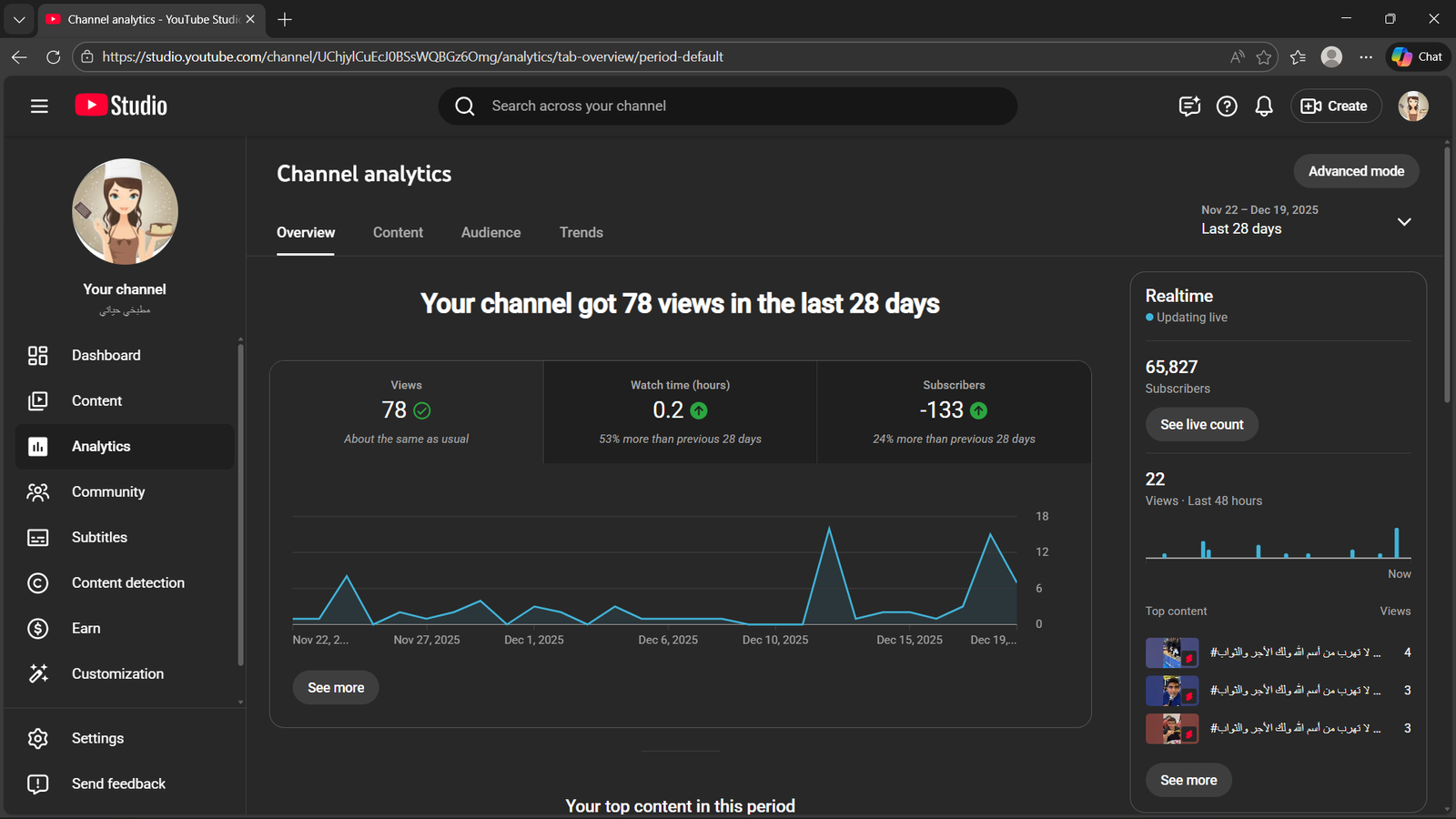Viewport: 1456px width, 819px height.
Task: Switch to the Audience tab
Action: click(x=490, y=233)
